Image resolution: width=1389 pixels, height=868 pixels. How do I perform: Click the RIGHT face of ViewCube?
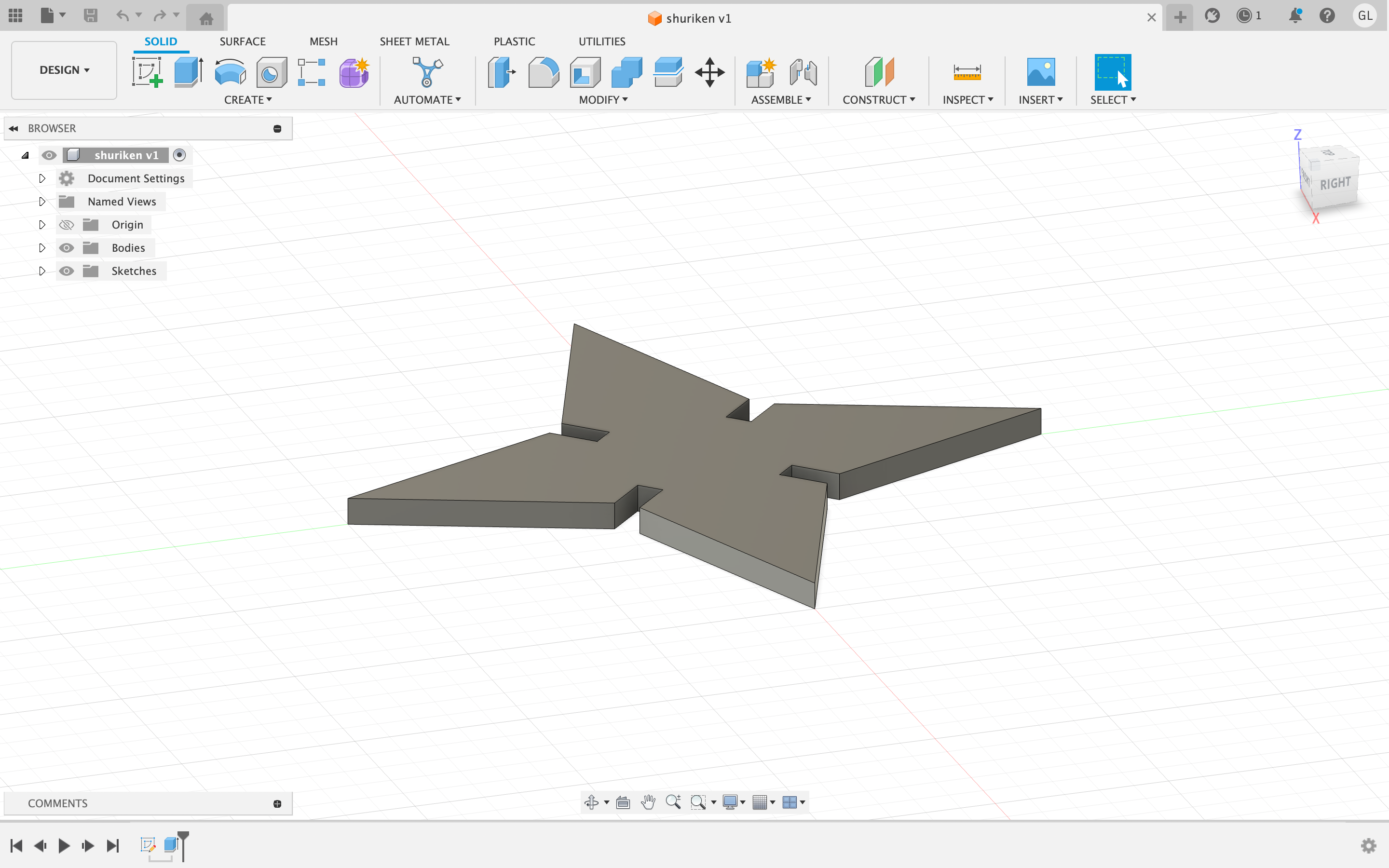click(x=1335, y=184)
